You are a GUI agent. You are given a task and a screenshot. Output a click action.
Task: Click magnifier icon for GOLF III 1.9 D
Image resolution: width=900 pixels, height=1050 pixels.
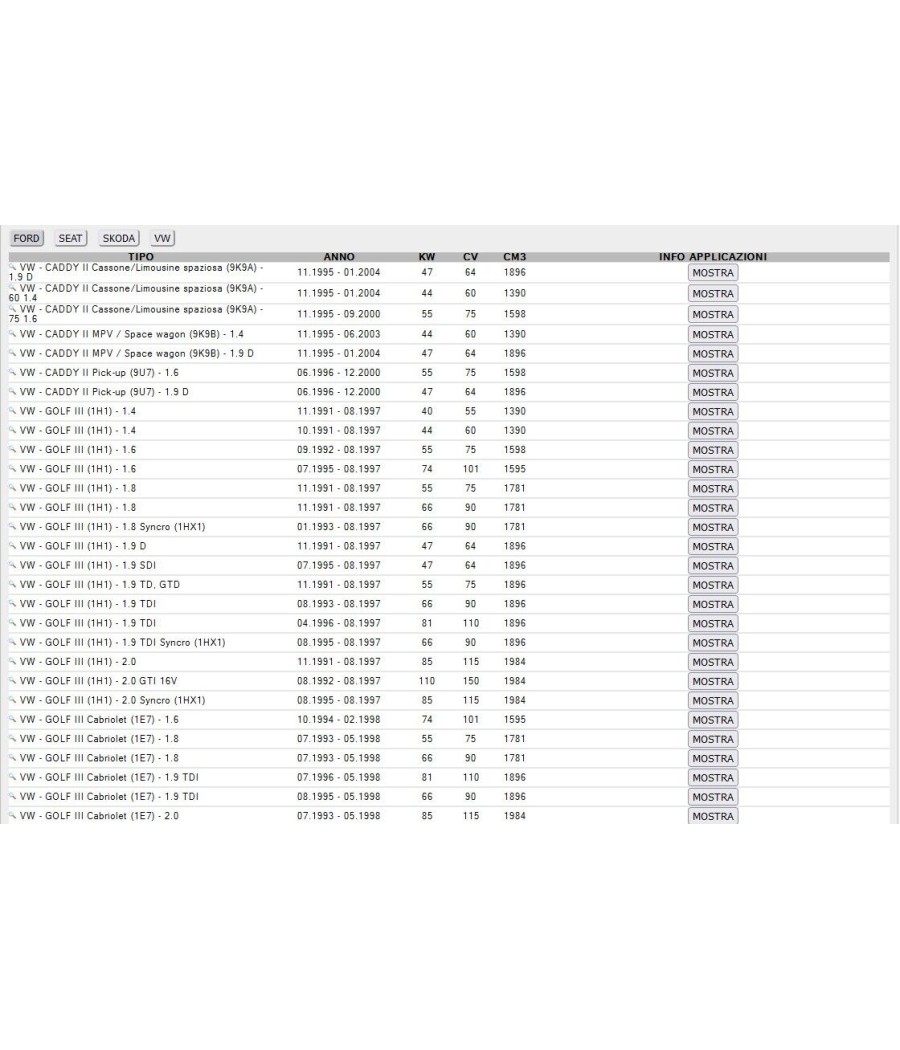pos(13,546)
